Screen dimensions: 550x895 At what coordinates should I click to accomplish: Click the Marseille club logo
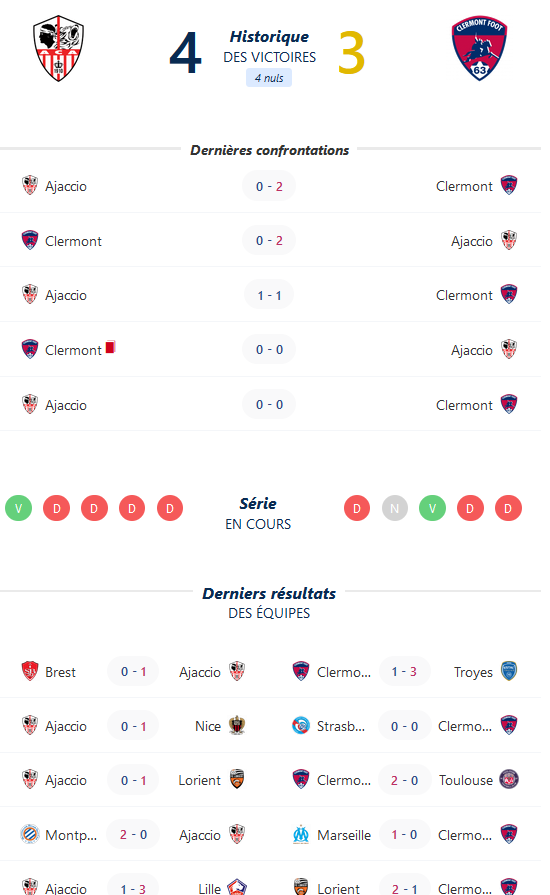click(301, 834)
